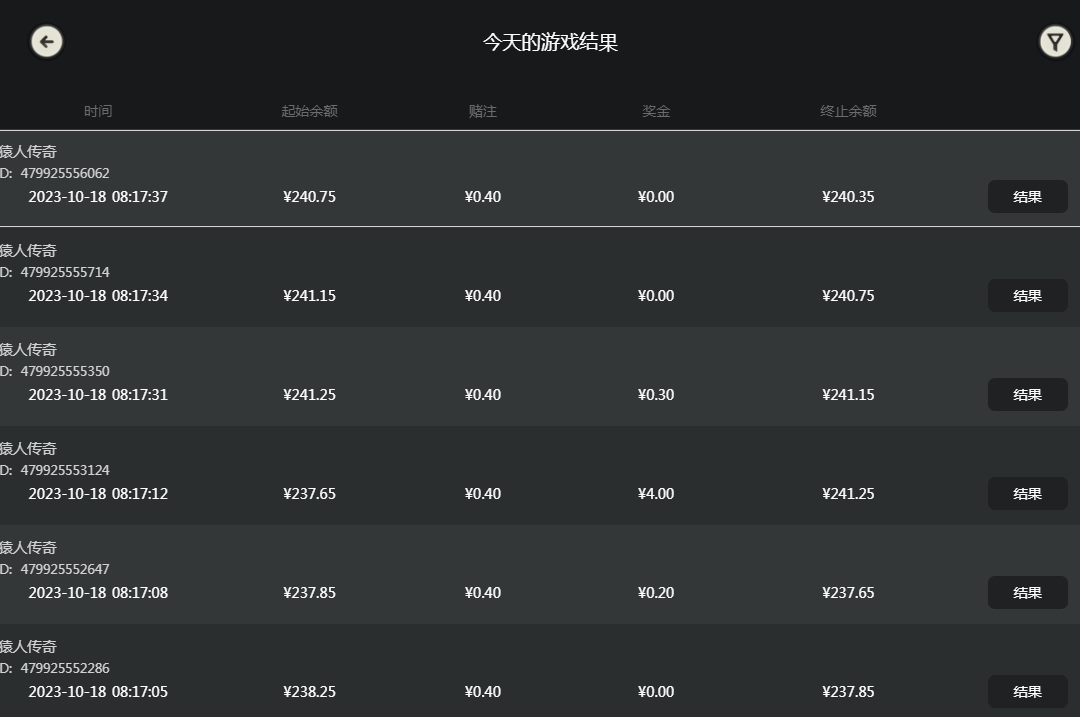
Task: Open the filter funnel icon
Action: click(1054, 41)
